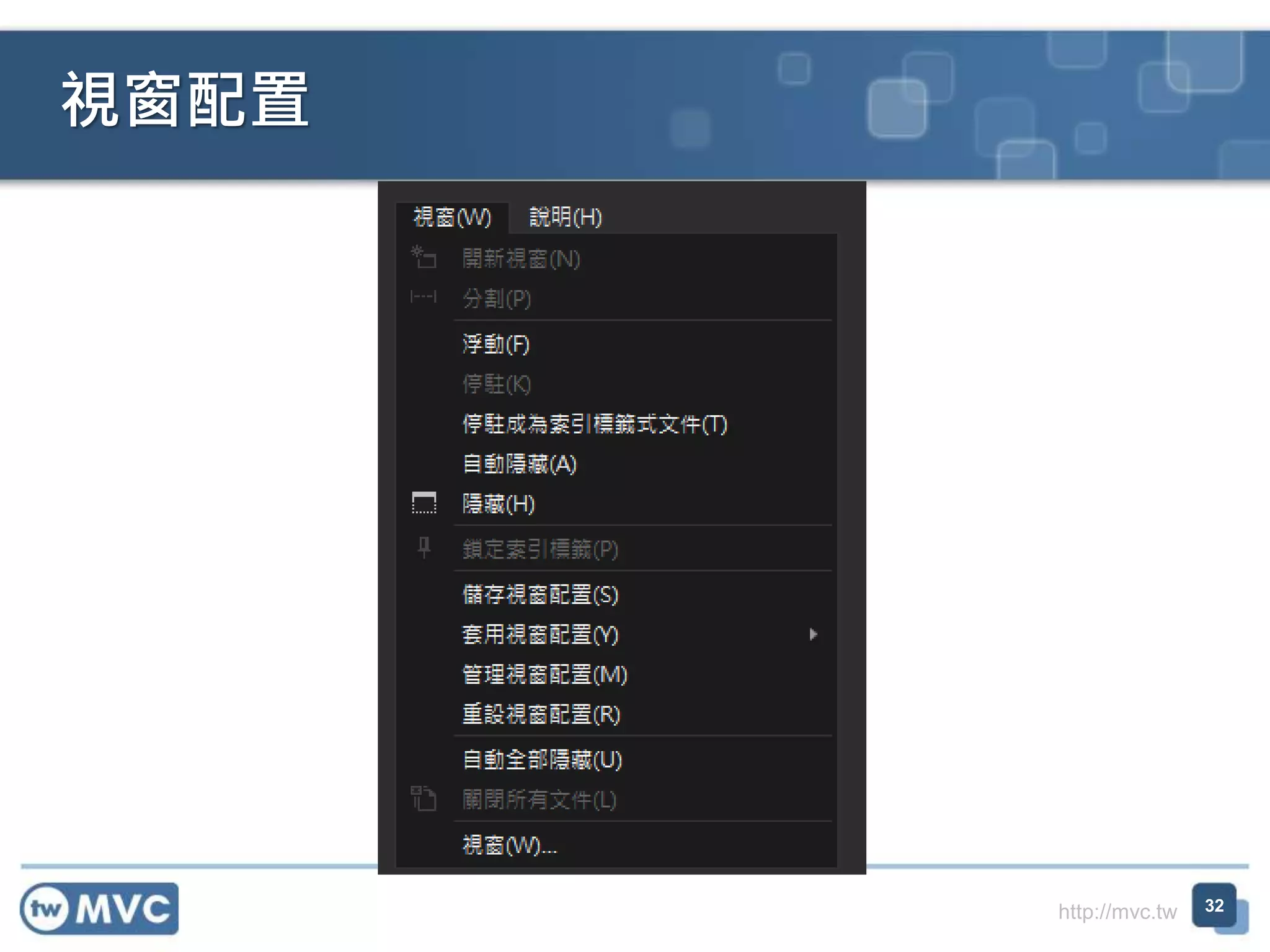1270x952 pixels.
Task: Open the 視窗(W) menu in menu bar
Action: [x=452, y=217]
